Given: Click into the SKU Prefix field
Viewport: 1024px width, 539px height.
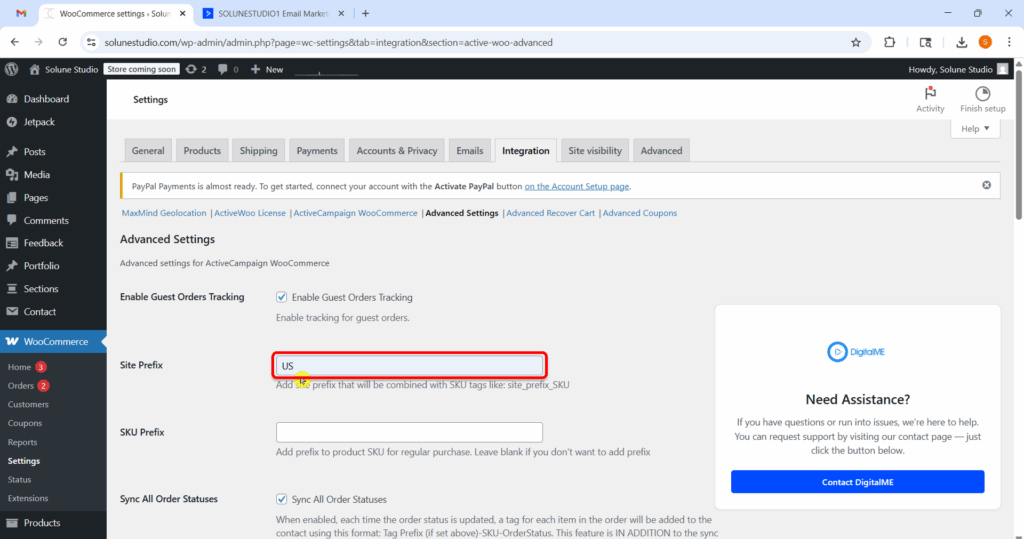Looking at the screenshot, I should tap(409, 432).
